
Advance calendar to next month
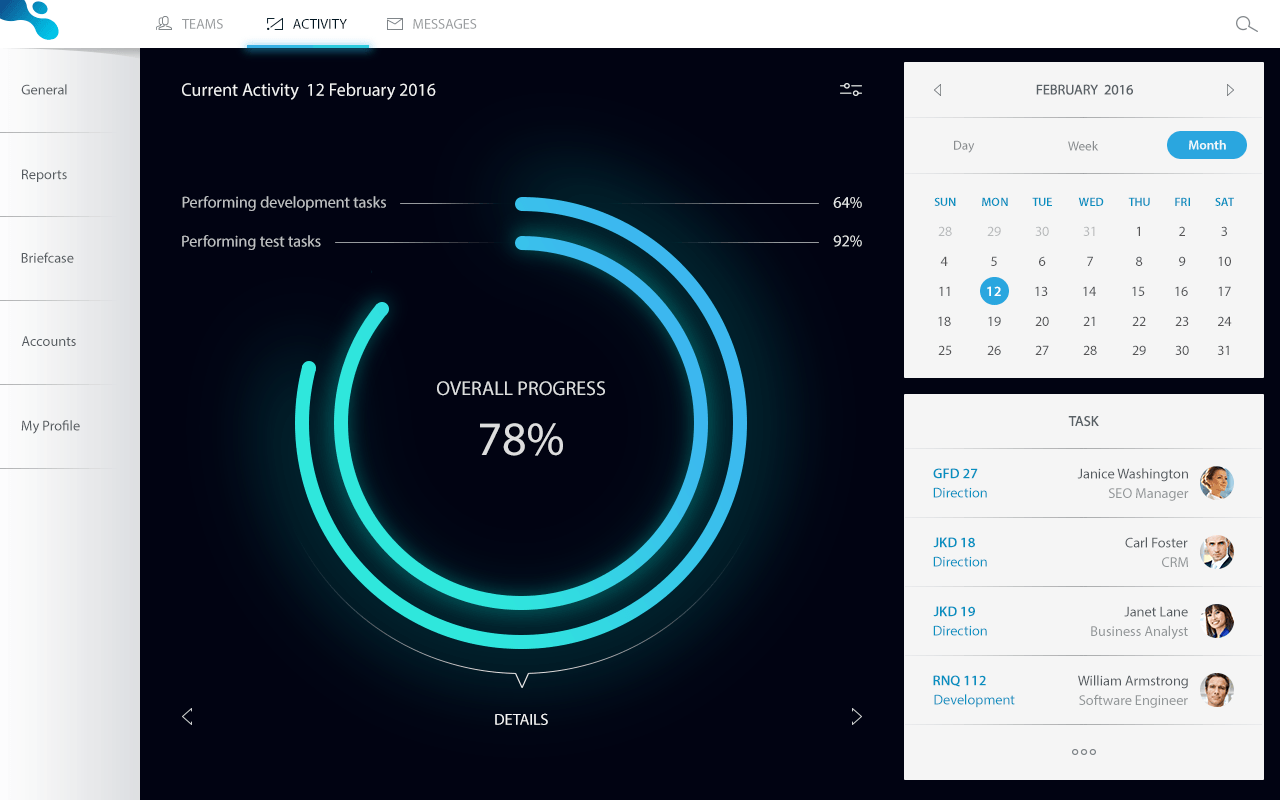(1230, 90)
